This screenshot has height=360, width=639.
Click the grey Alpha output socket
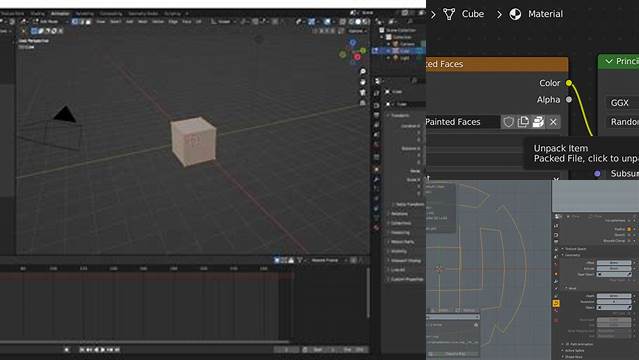click(x=569, y=99)
